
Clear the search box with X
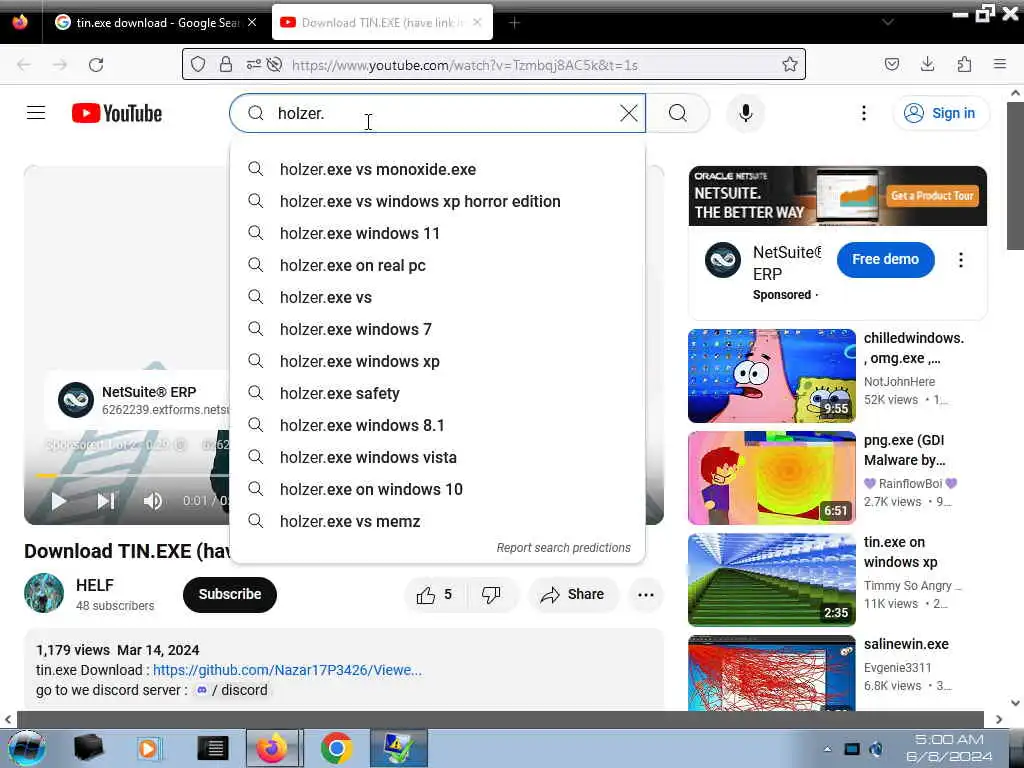point(628,113)
